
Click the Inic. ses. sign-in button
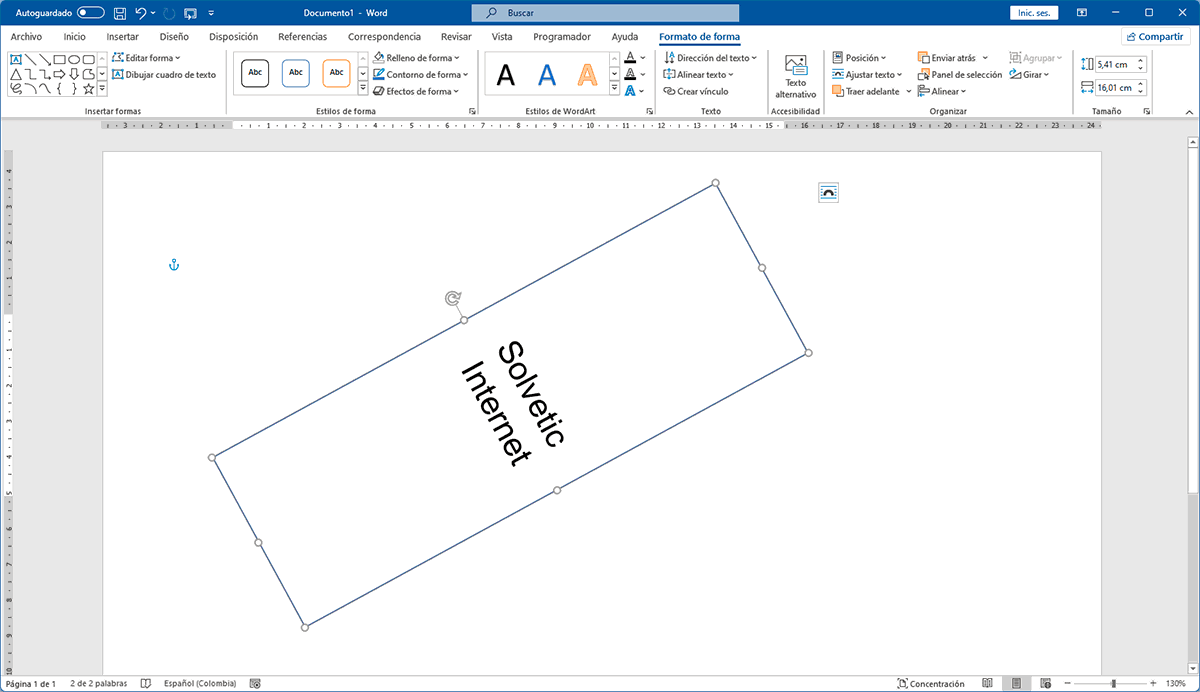[x=1034, y=13]
